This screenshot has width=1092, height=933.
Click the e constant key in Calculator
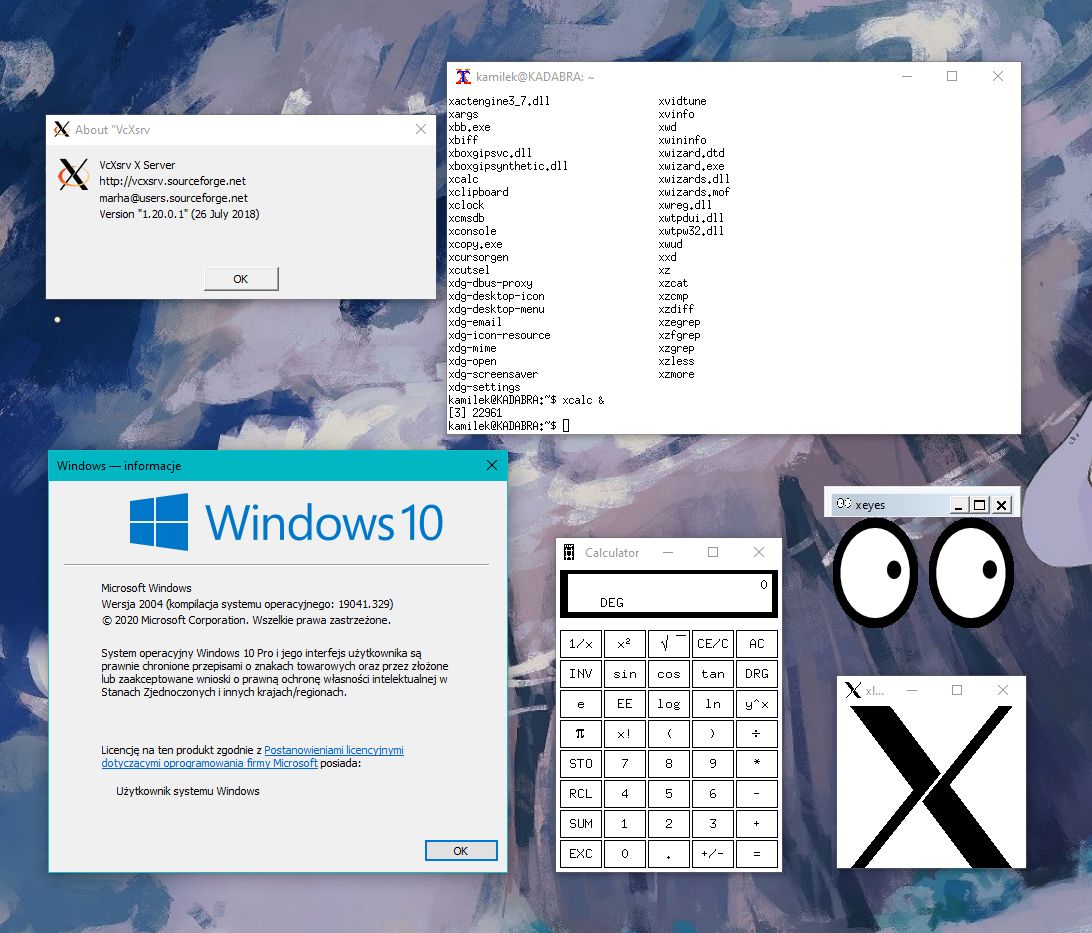pyautogui.click(x=581, y=704)
